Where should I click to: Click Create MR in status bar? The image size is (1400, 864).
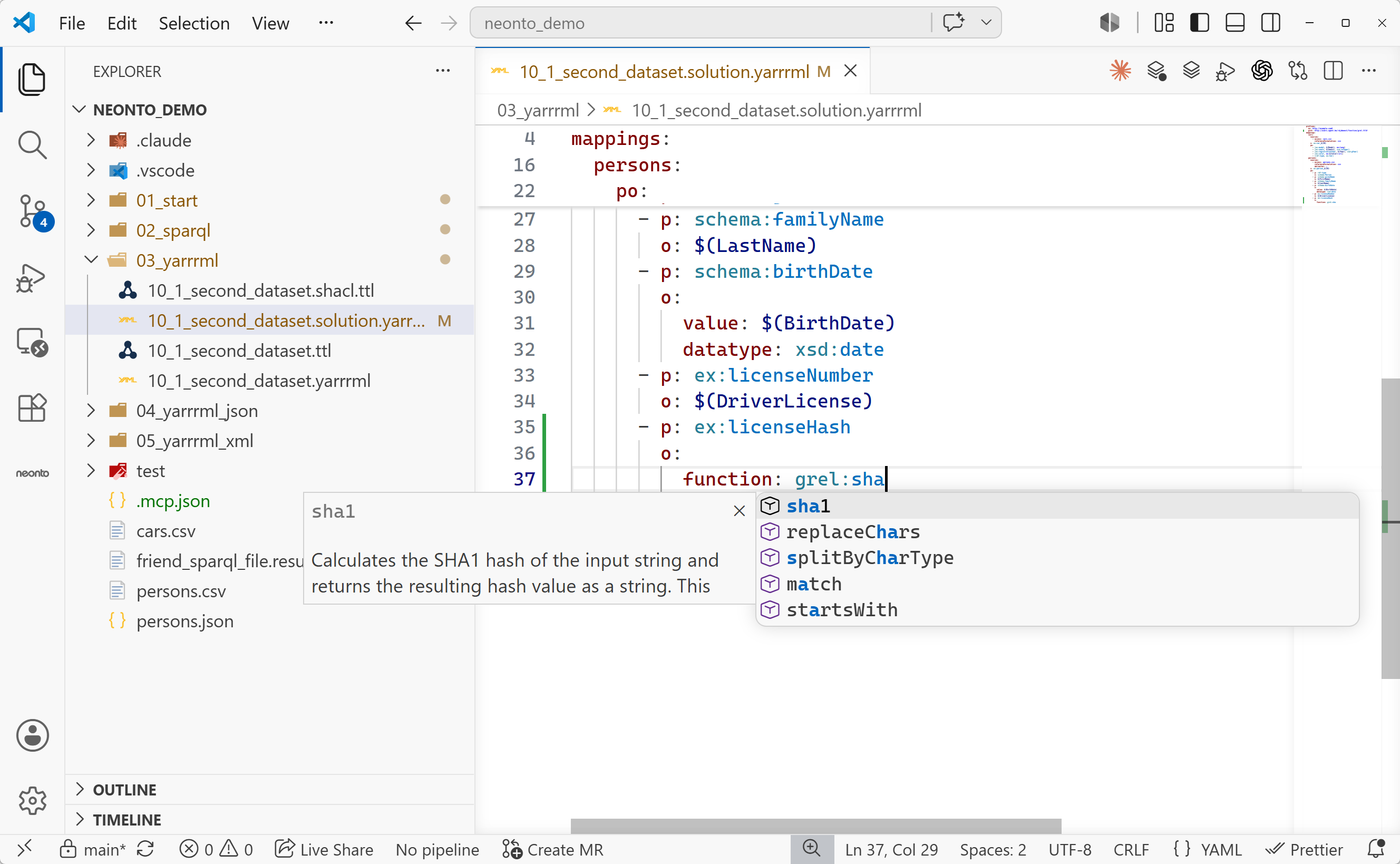click(x=552, y=850)
